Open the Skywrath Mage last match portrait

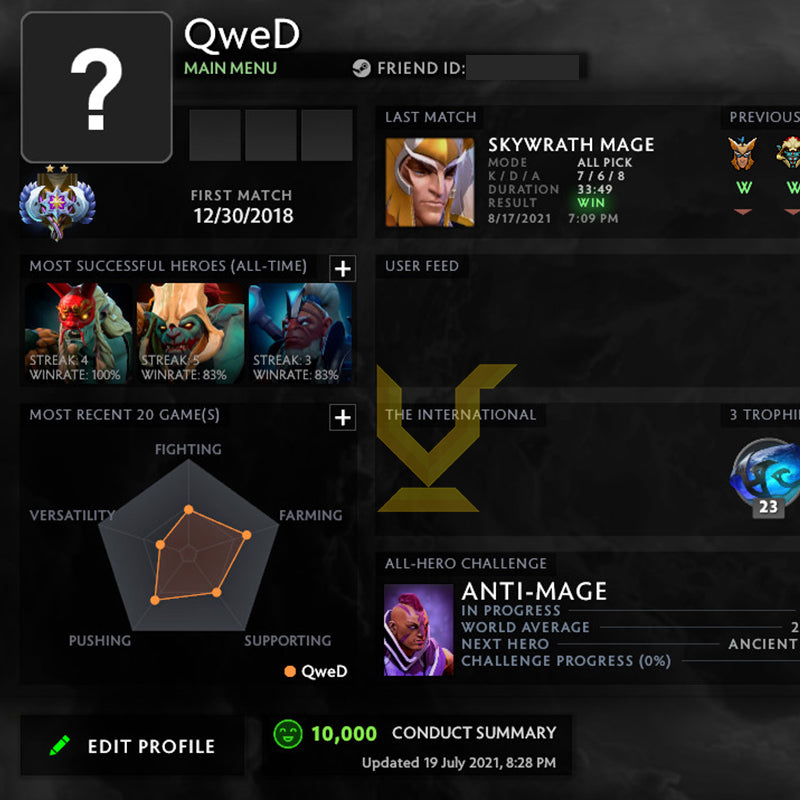430,182
